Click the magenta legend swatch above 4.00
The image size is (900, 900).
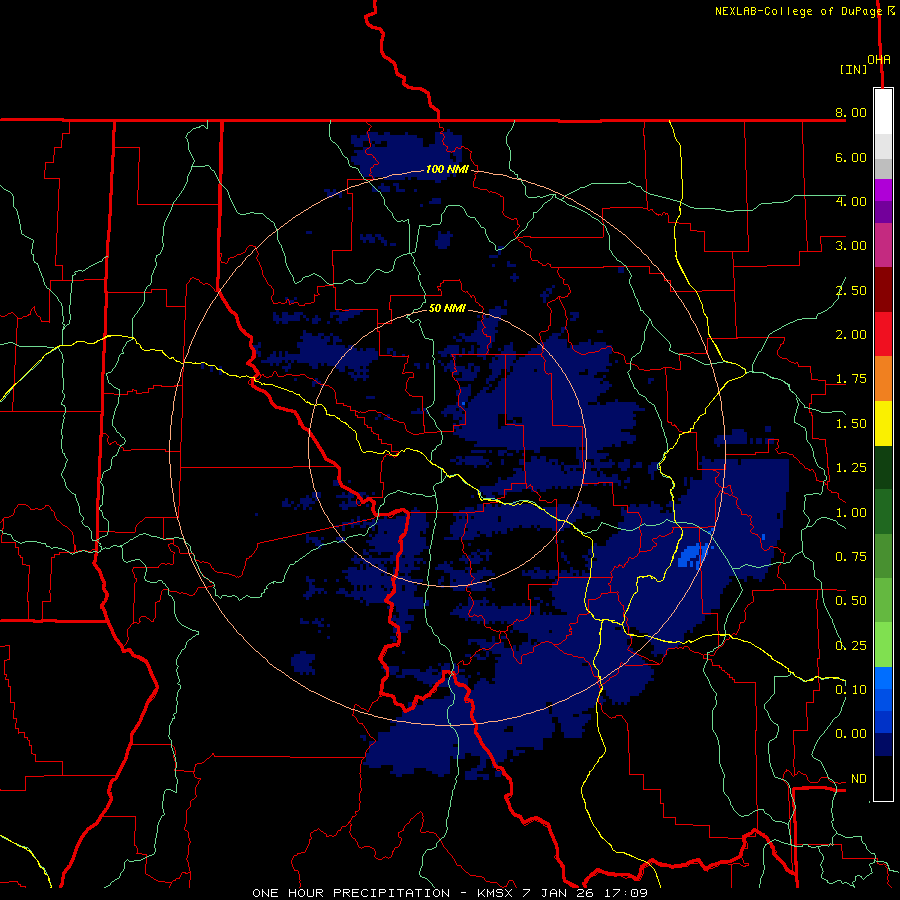point(883,190)
